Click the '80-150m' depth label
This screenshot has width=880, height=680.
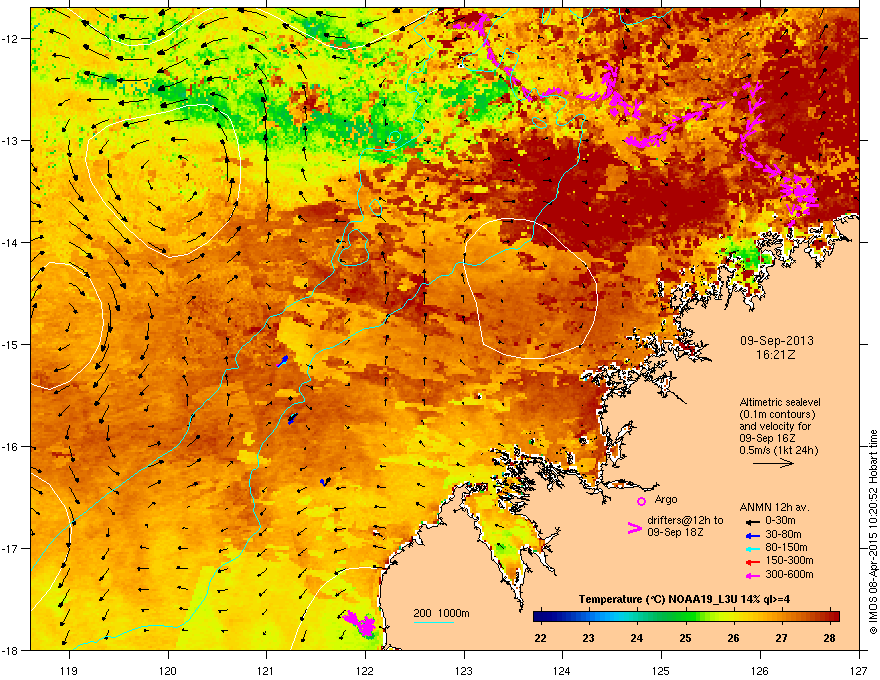coord(786,548)
